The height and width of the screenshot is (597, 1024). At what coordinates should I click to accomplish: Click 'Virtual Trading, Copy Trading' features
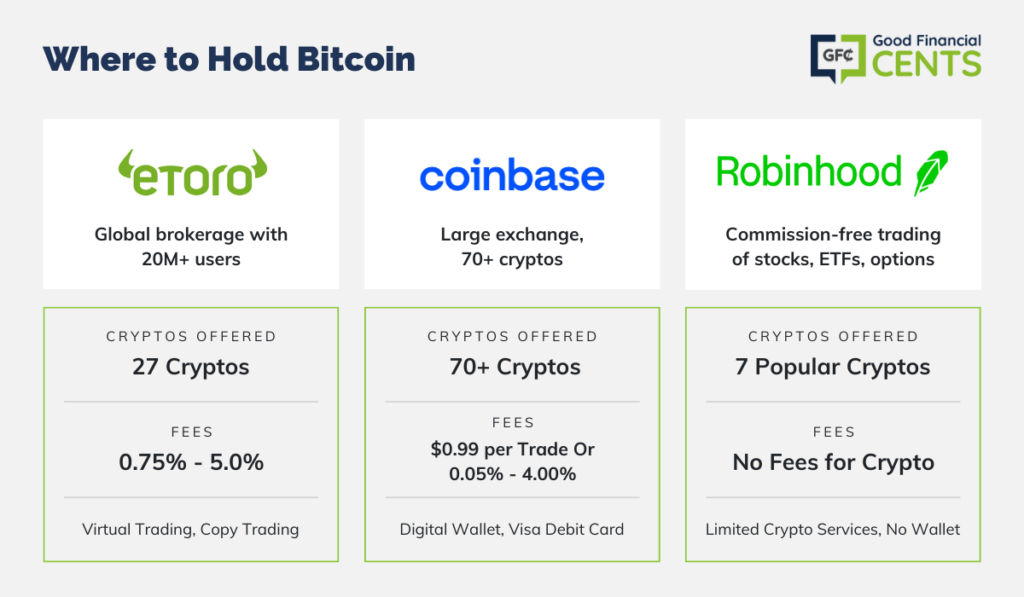(191, 529)
